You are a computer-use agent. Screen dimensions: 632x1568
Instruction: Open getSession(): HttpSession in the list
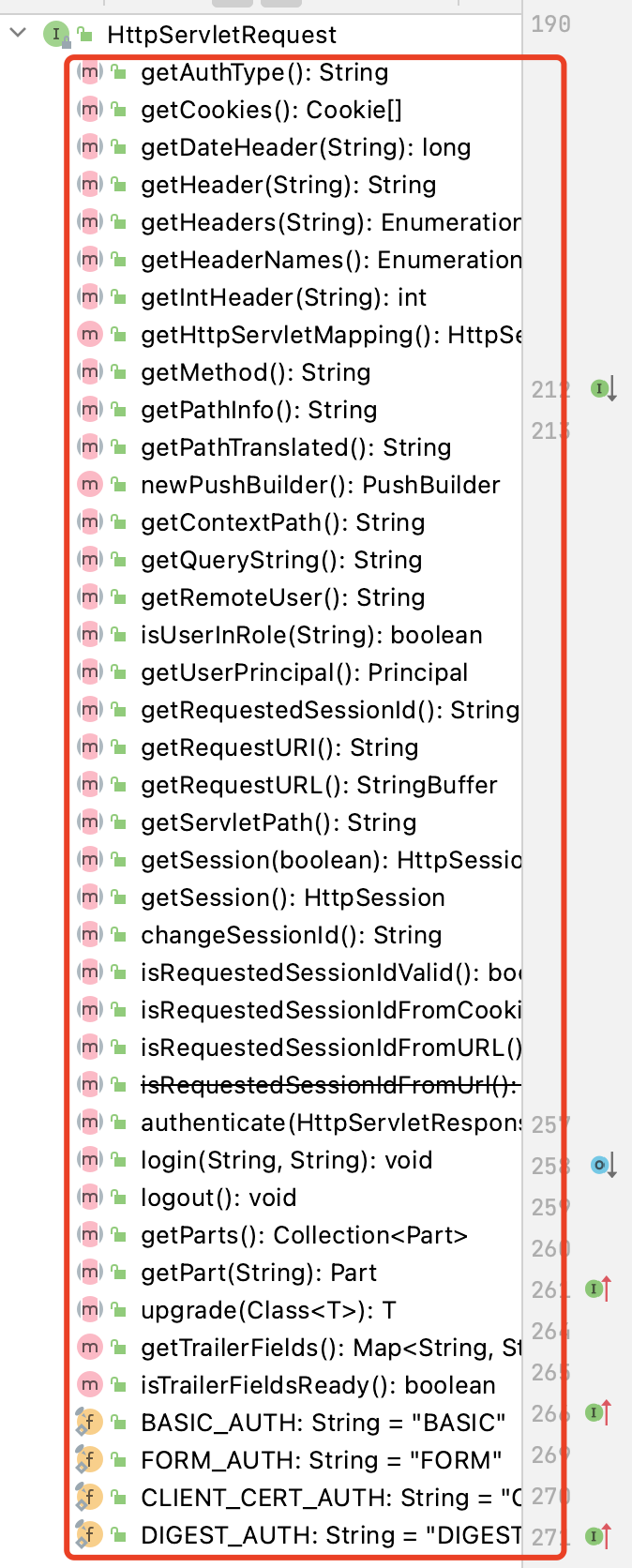pos(293,897)
